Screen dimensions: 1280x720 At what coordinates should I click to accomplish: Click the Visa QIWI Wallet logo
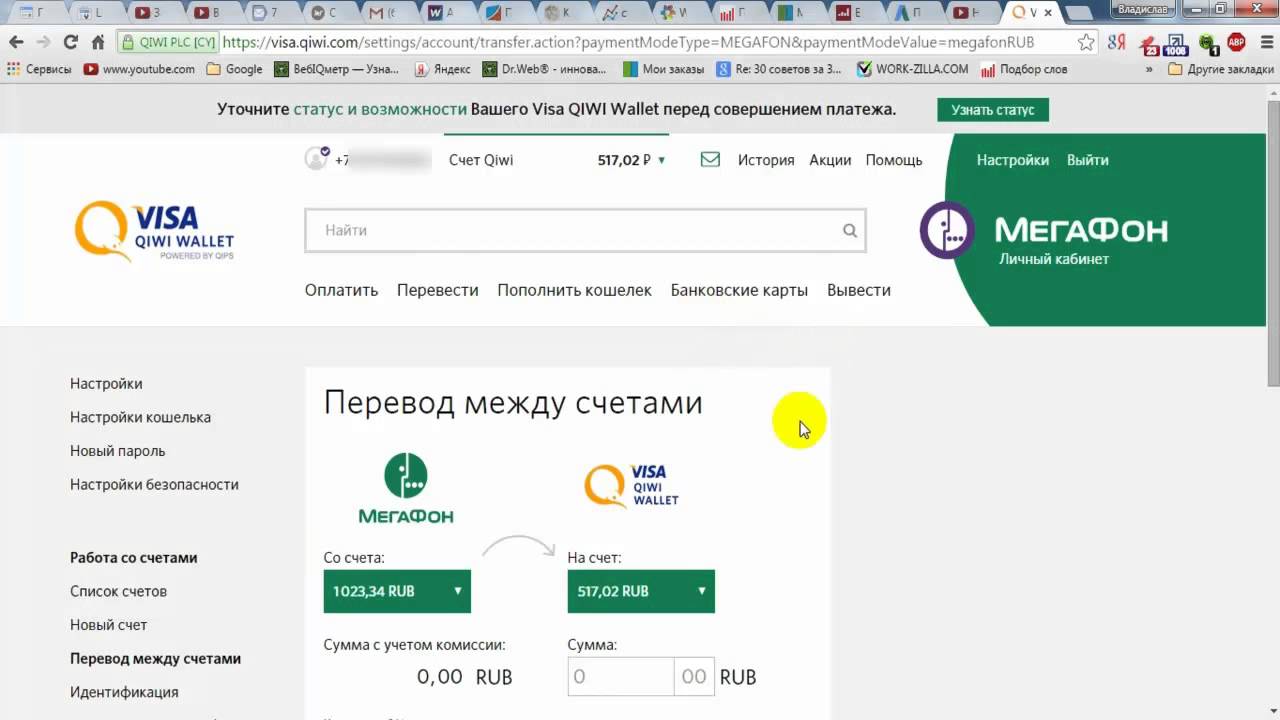[x=154, y=231]
